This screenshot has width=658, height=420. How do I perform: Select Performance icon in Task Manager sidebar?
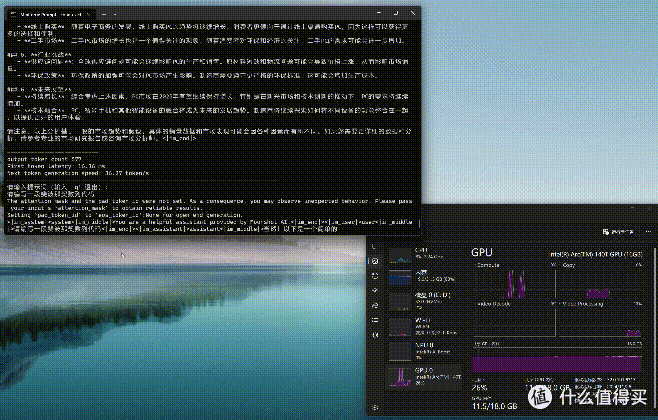click(x=375, y=261)
